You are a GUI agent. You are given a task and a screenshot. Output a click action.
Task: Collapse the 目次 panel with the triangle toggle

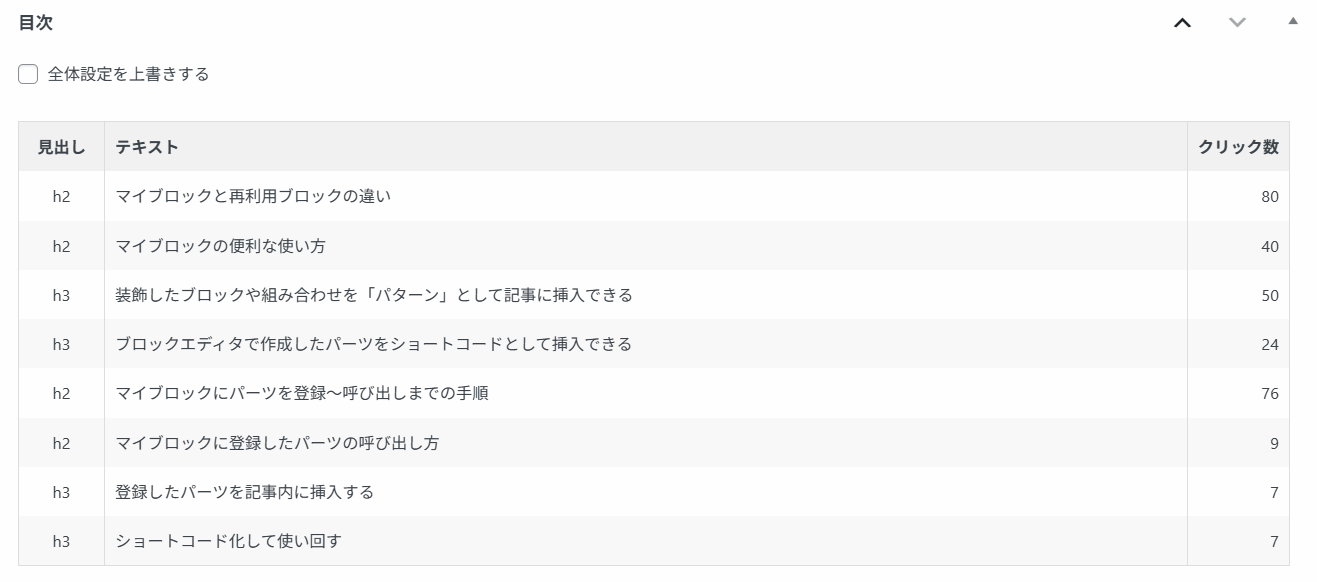(1292, 21)
